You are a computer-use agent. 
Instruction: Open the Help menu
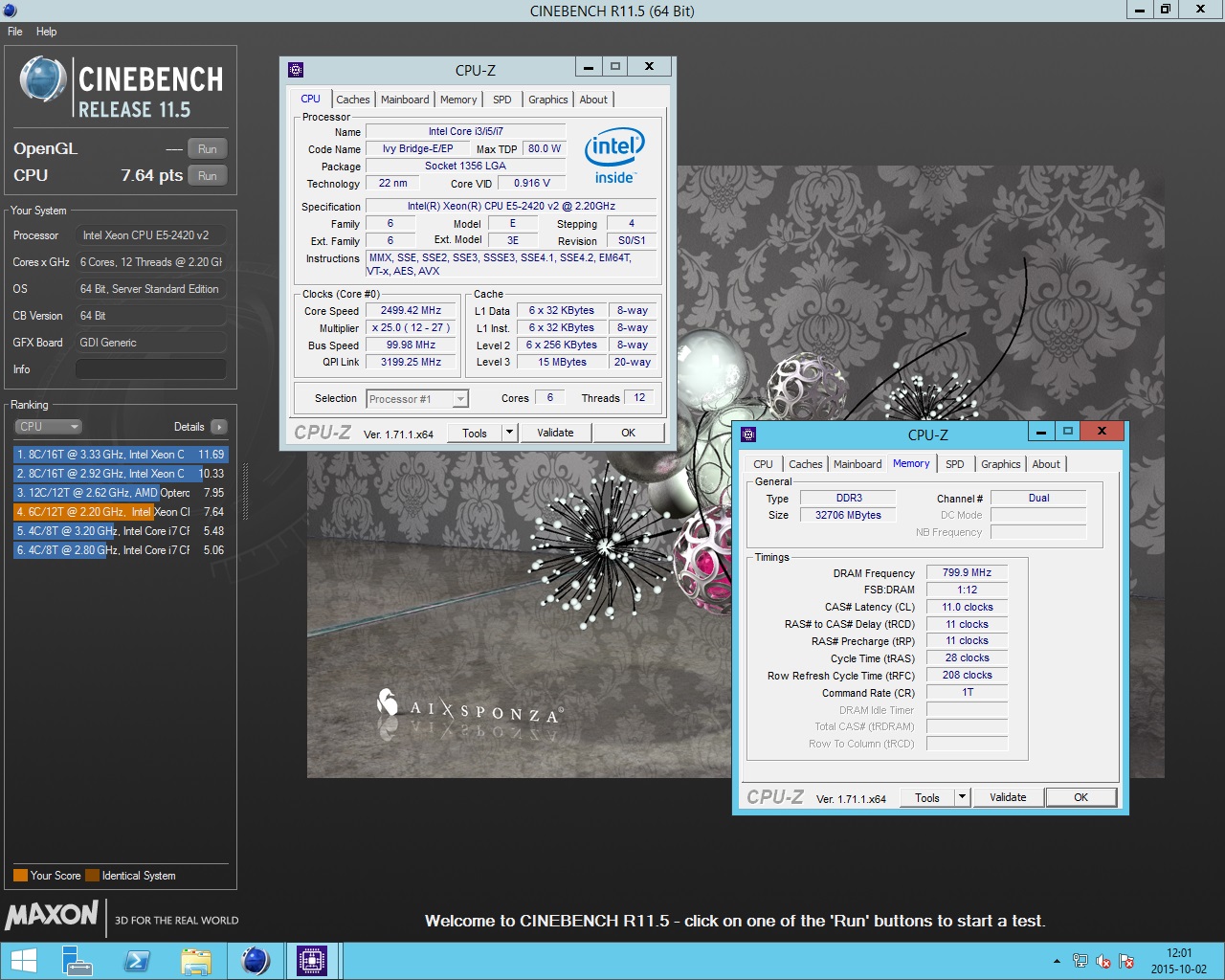pos(47,32)
